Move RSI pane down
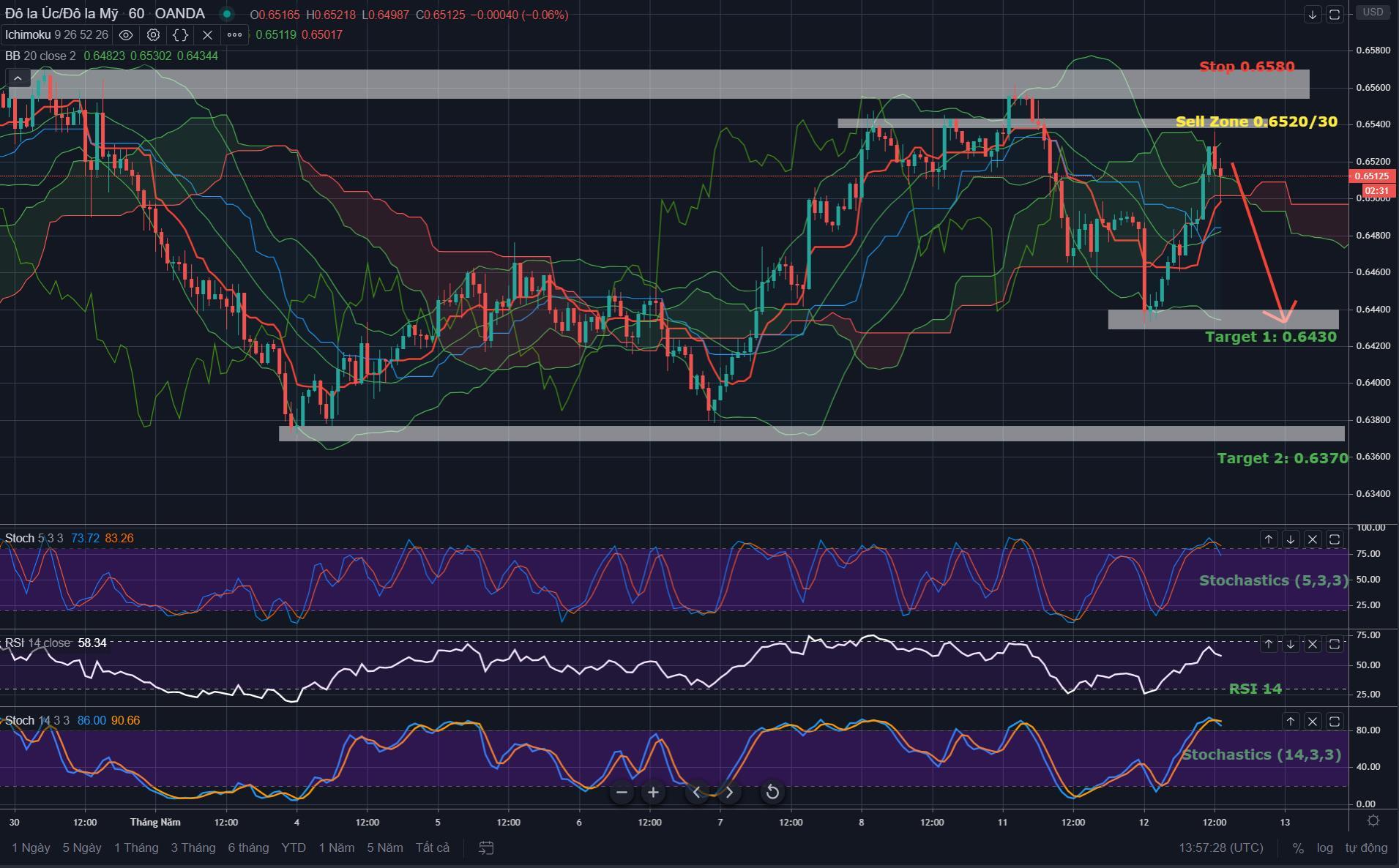Viewport: 1399px width, 868px height. click(x=1291, y=644)
